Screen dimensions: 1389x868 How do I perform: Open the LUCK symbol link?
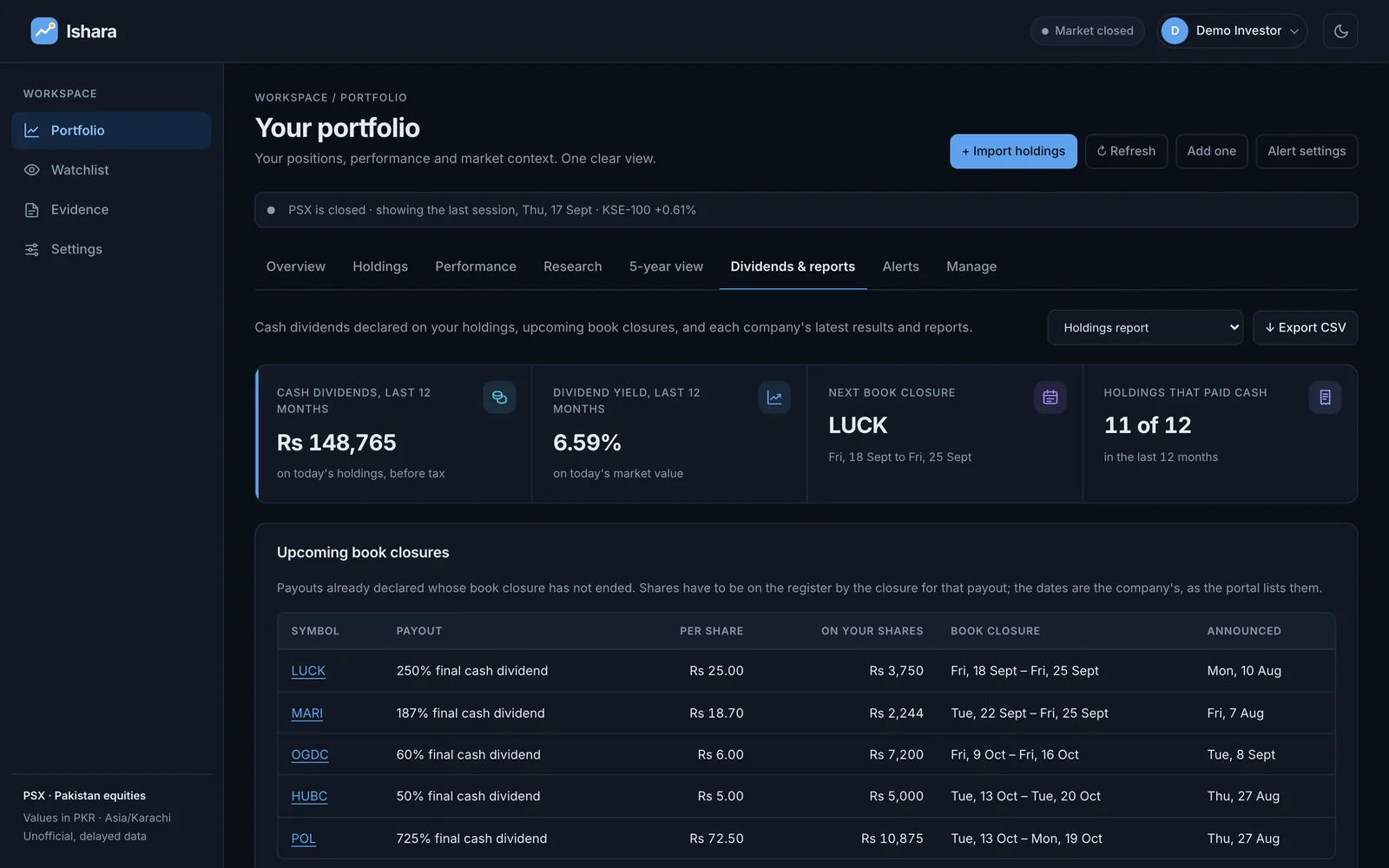click(308, 671)
